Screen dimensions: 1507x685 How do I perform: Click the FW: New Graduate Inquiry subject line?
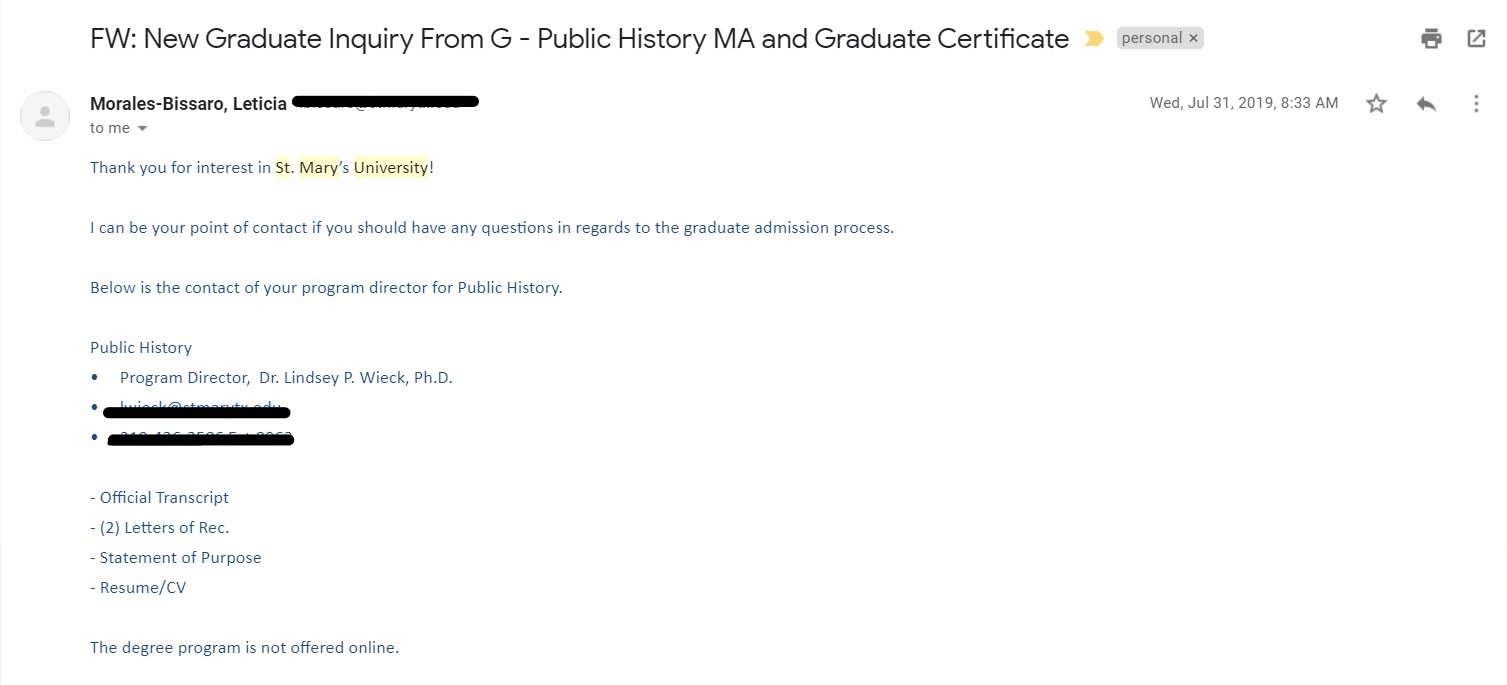[579, 39]
